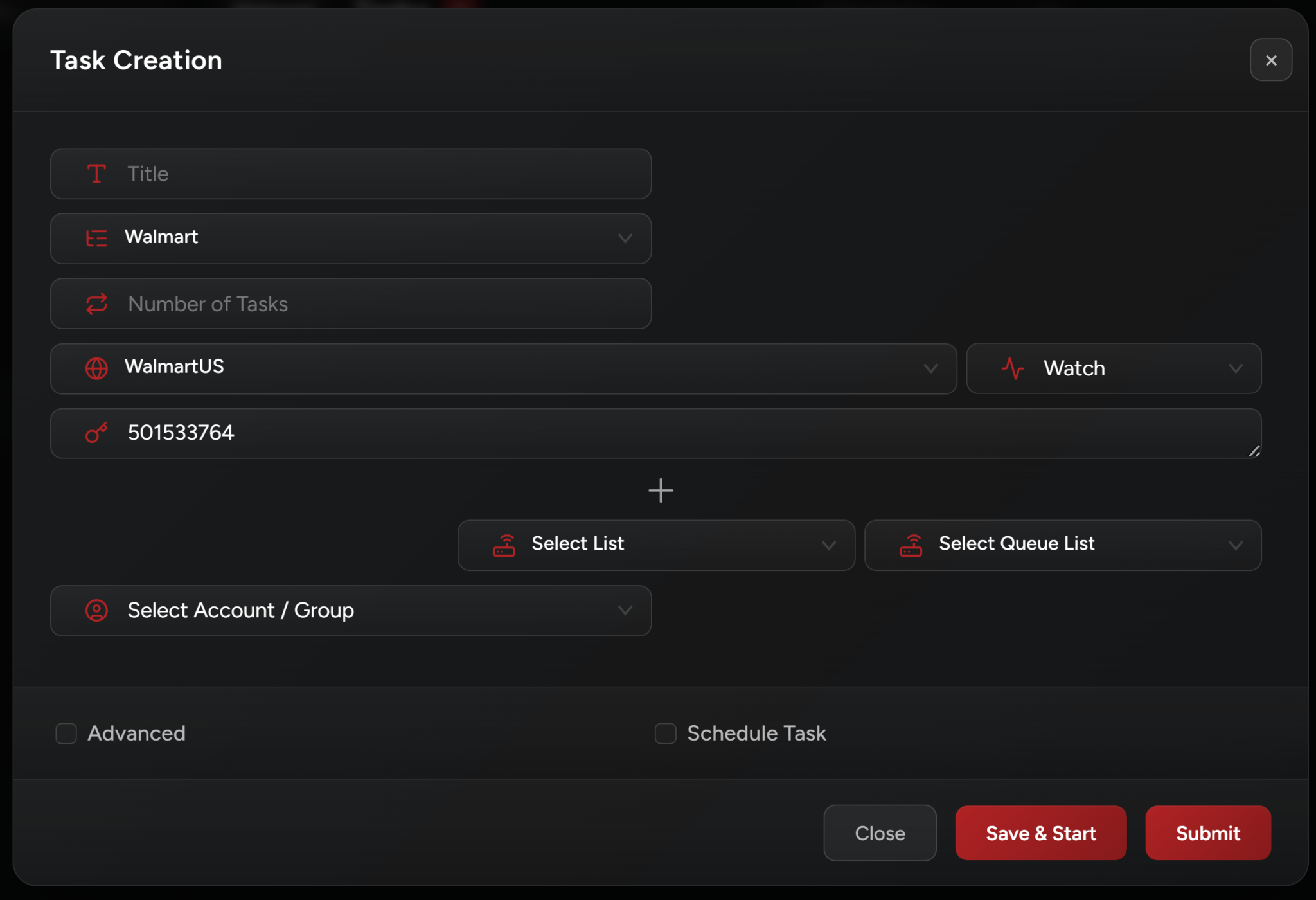1316x900 pixels.
Task: Click the Submit button
Action: 1207,833
